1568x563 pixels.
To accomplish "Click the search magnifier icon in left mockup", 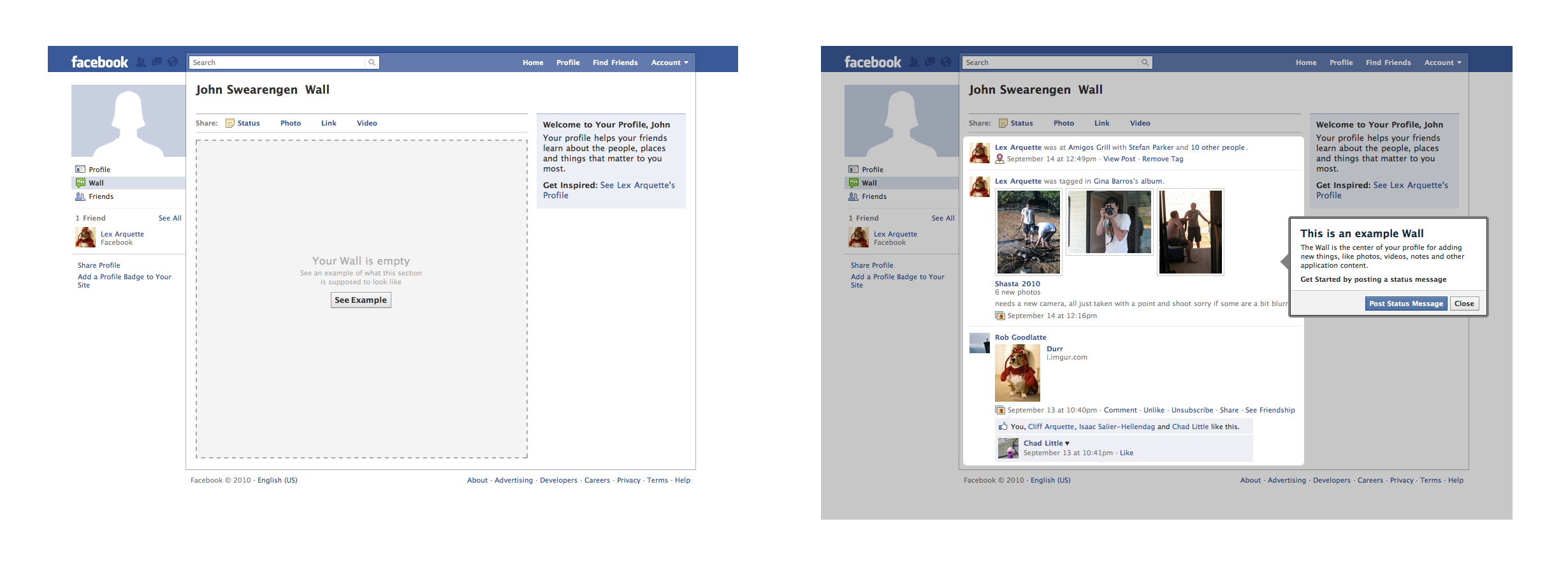I will point(372,62).
